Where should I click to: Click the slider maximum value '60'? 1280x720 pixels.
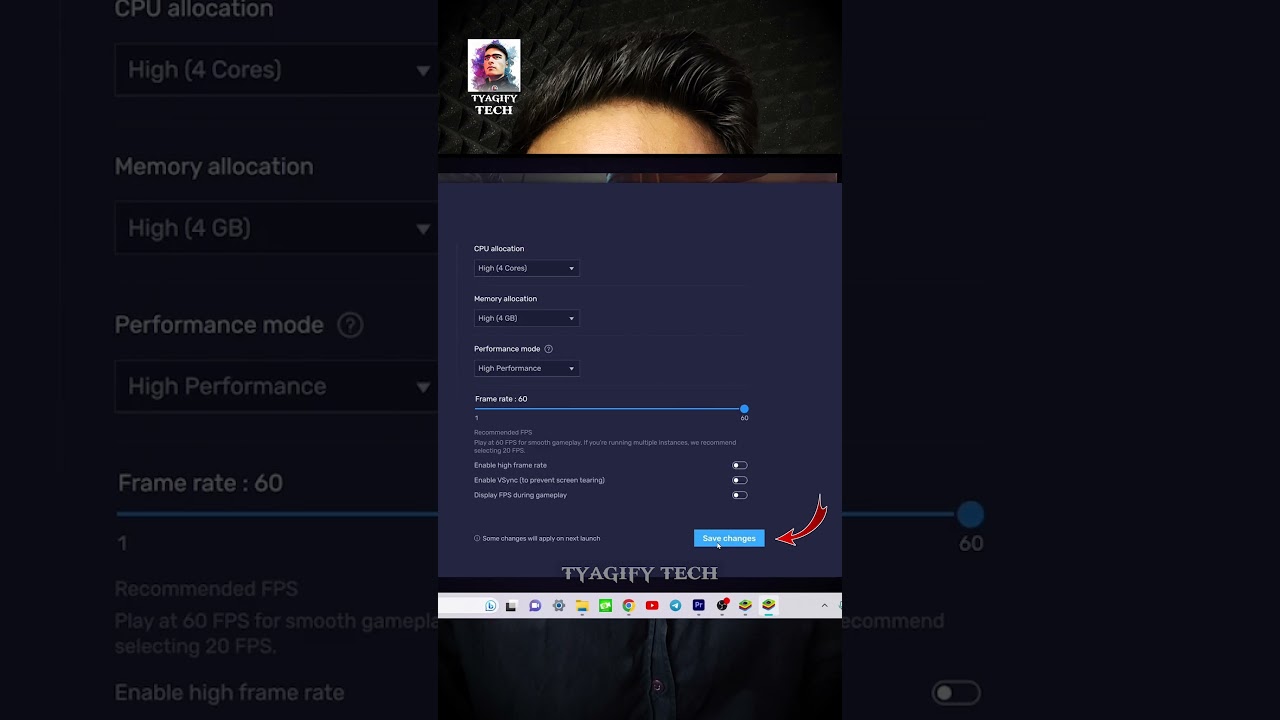(744, 418)
